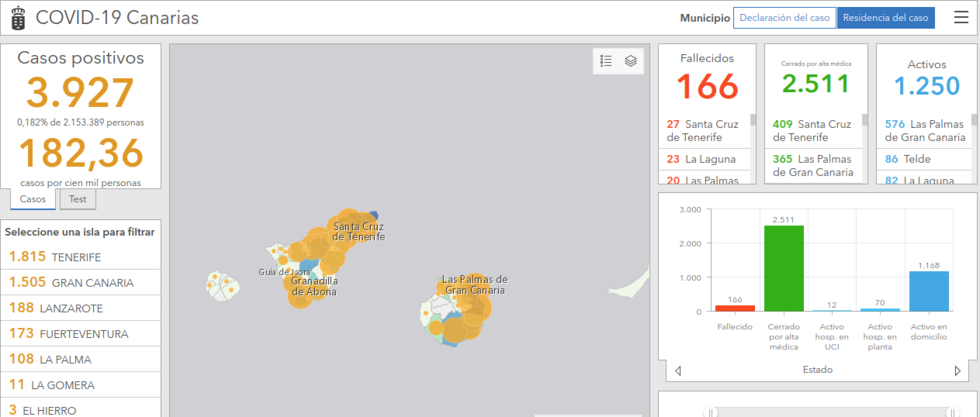
Task: Open the map legend icon
Action: [606, 61]
